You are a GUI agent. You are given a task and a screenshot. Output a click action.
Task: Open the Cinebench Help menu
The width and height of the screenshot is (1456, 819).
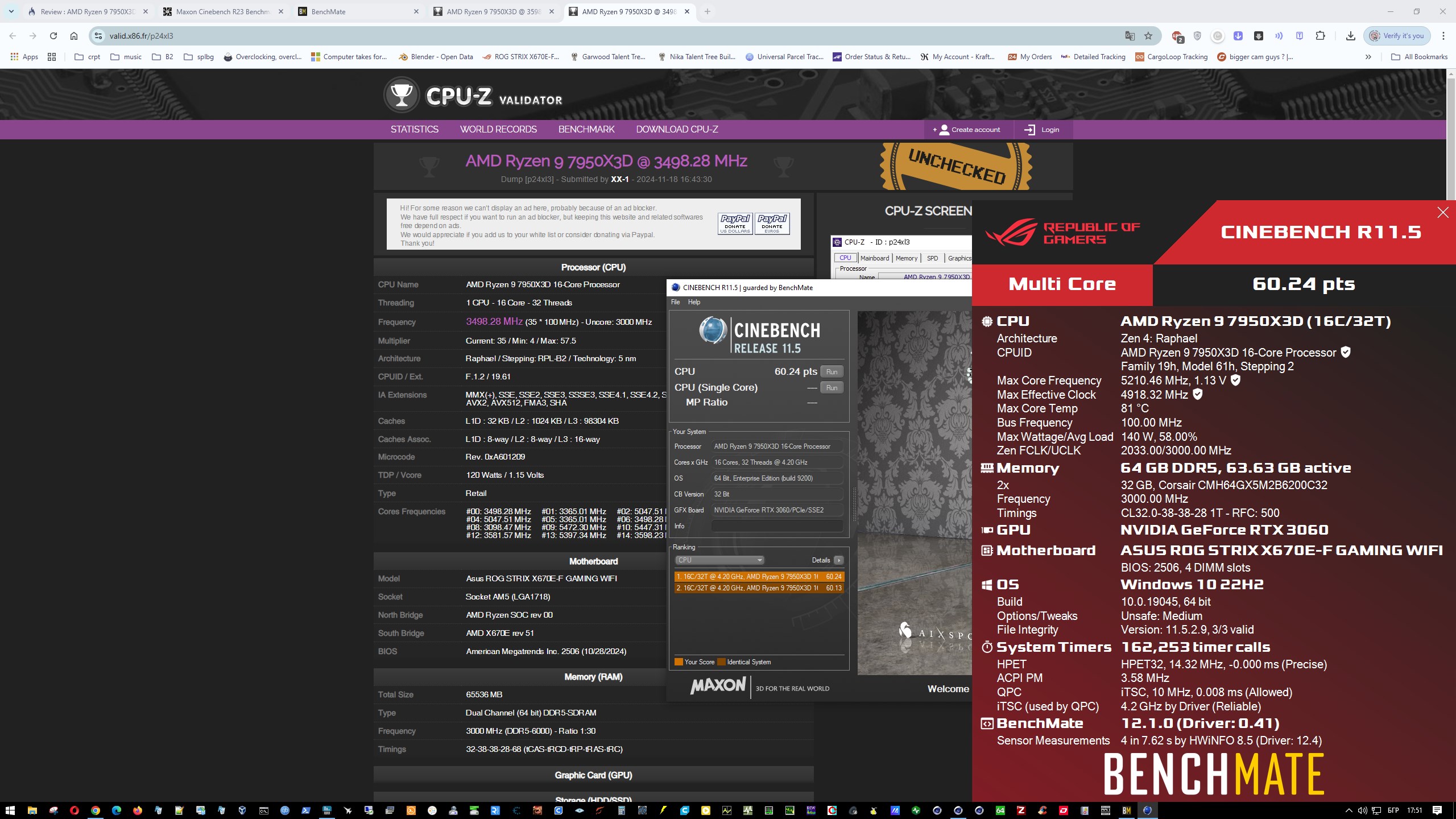tap(694, 302)
